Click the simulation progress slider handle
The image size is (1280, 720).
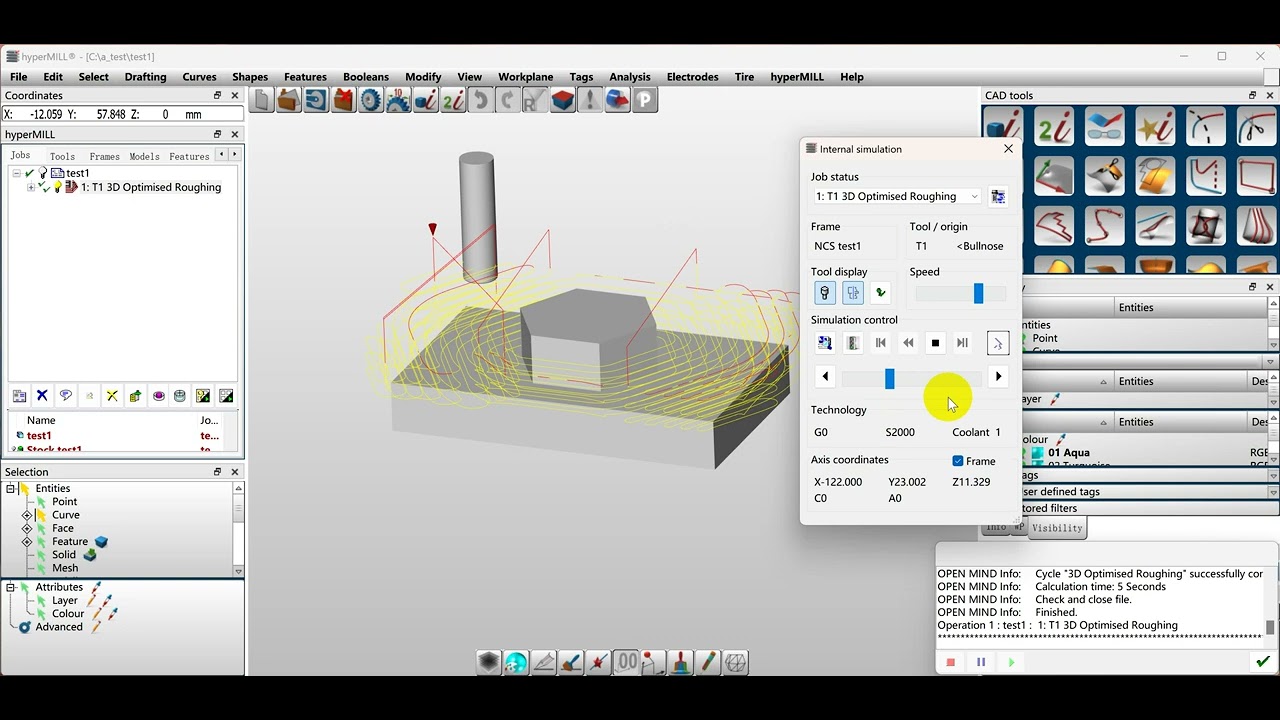click(889, 377)
